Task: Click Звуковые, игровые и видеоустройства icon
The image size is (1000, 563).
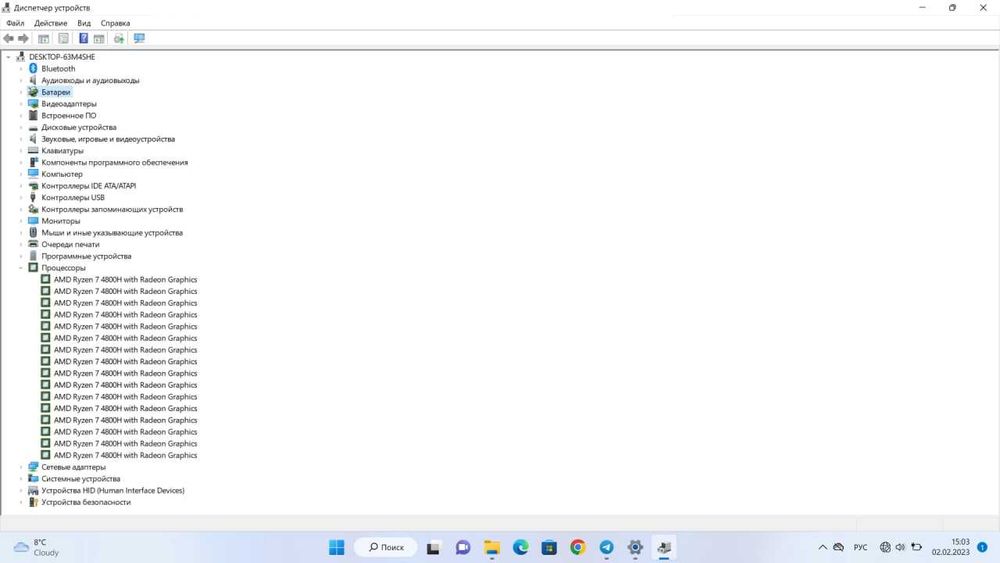Action: click(33, 139)
